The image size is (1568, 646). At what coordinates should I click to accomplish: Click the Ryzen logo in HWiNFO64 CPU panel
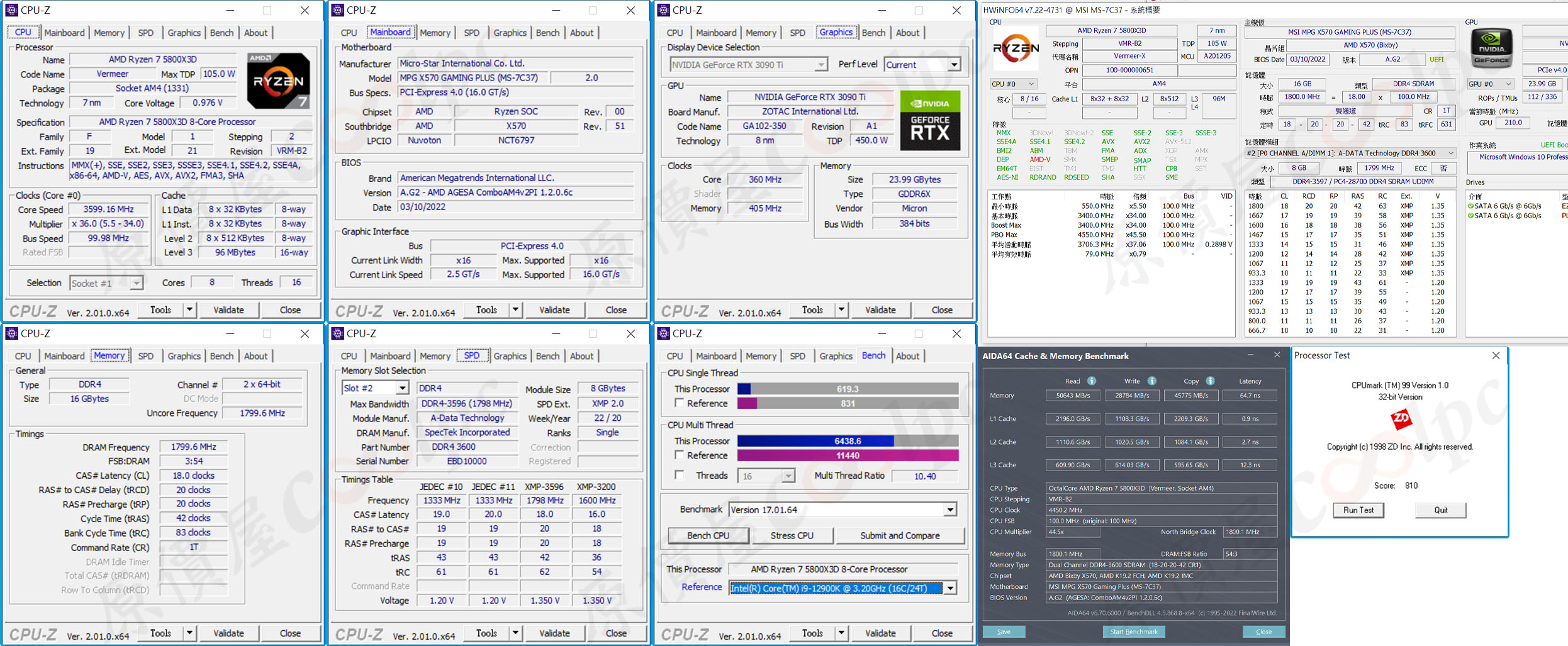coord(1016,48)
